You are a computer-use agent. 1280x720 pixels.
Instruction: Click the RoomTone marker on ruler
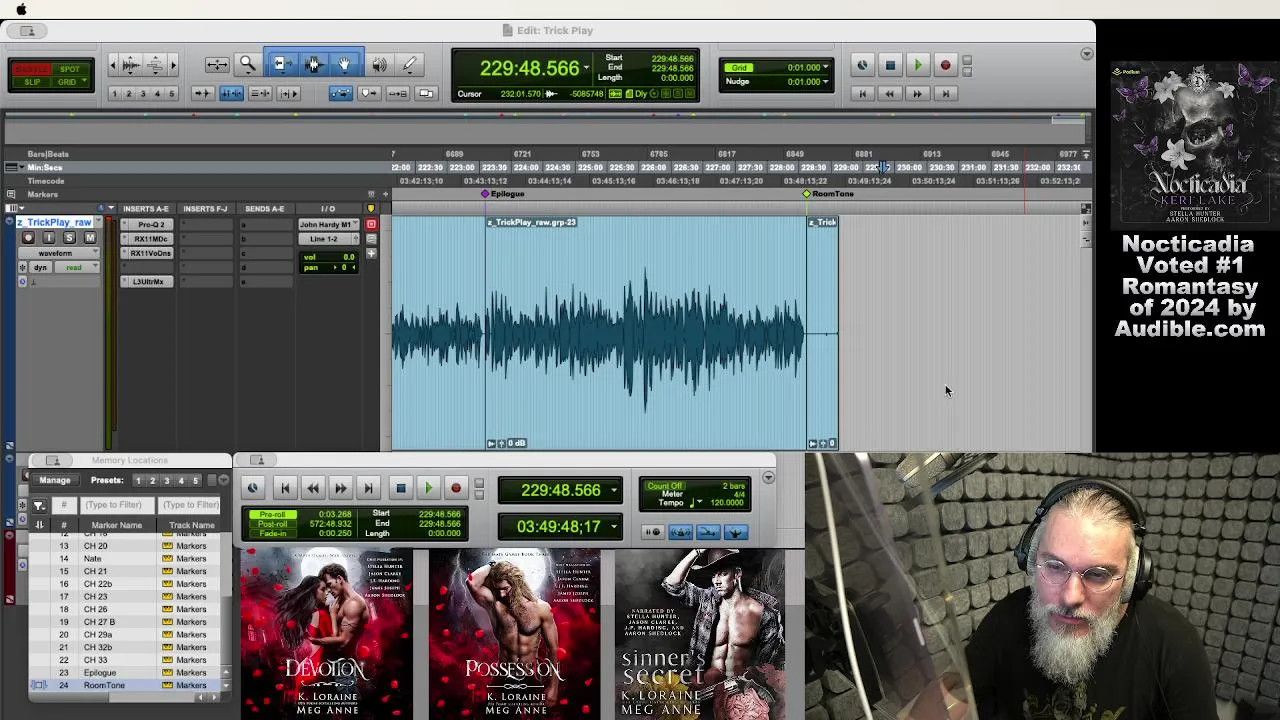coord(829,194)
